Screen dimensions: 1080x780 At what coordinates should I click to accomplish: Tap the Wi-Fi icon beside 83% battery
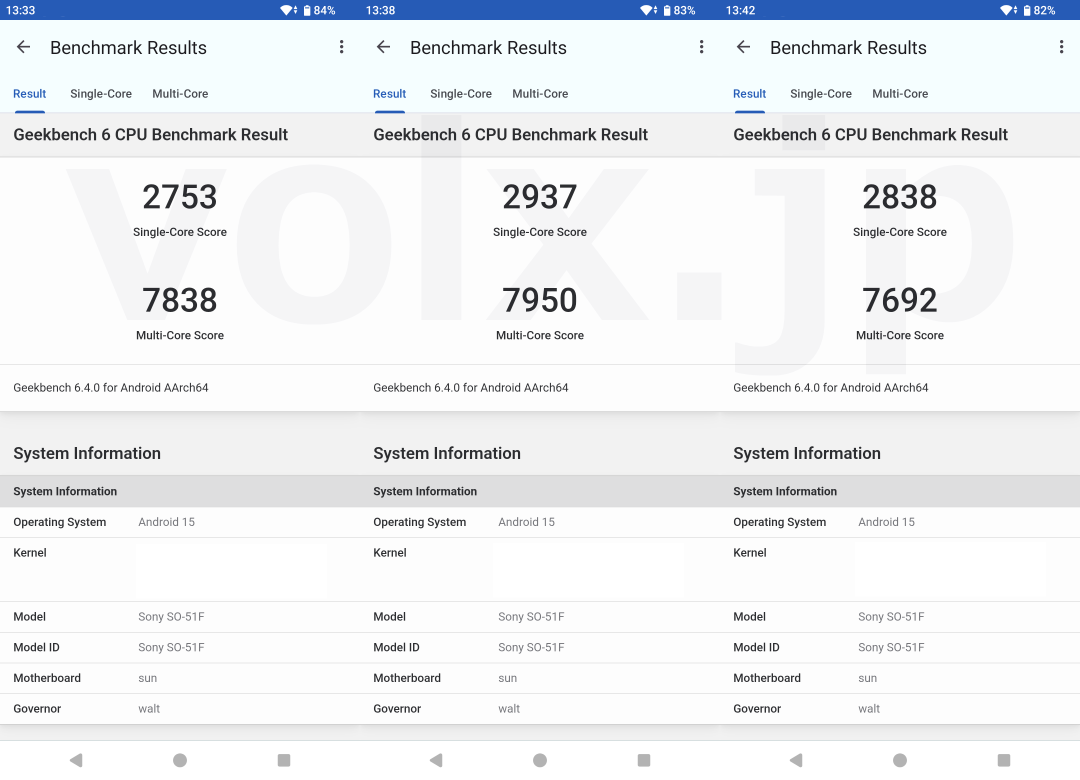point(648,10)
